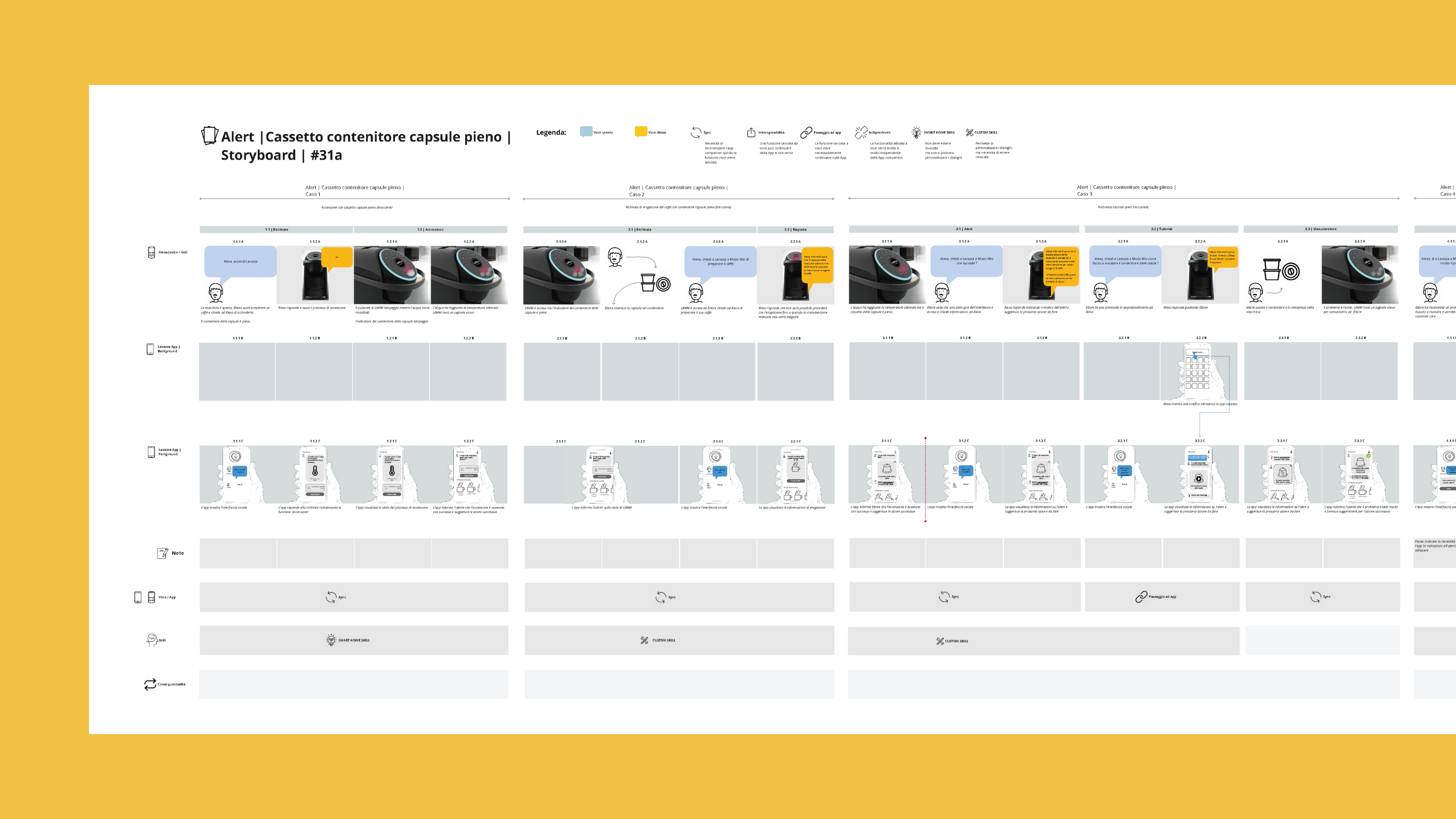Click the Passaggio ad app cell under Caso 3
Screen dimensions: 1456x819
(x=1162, y=596)
